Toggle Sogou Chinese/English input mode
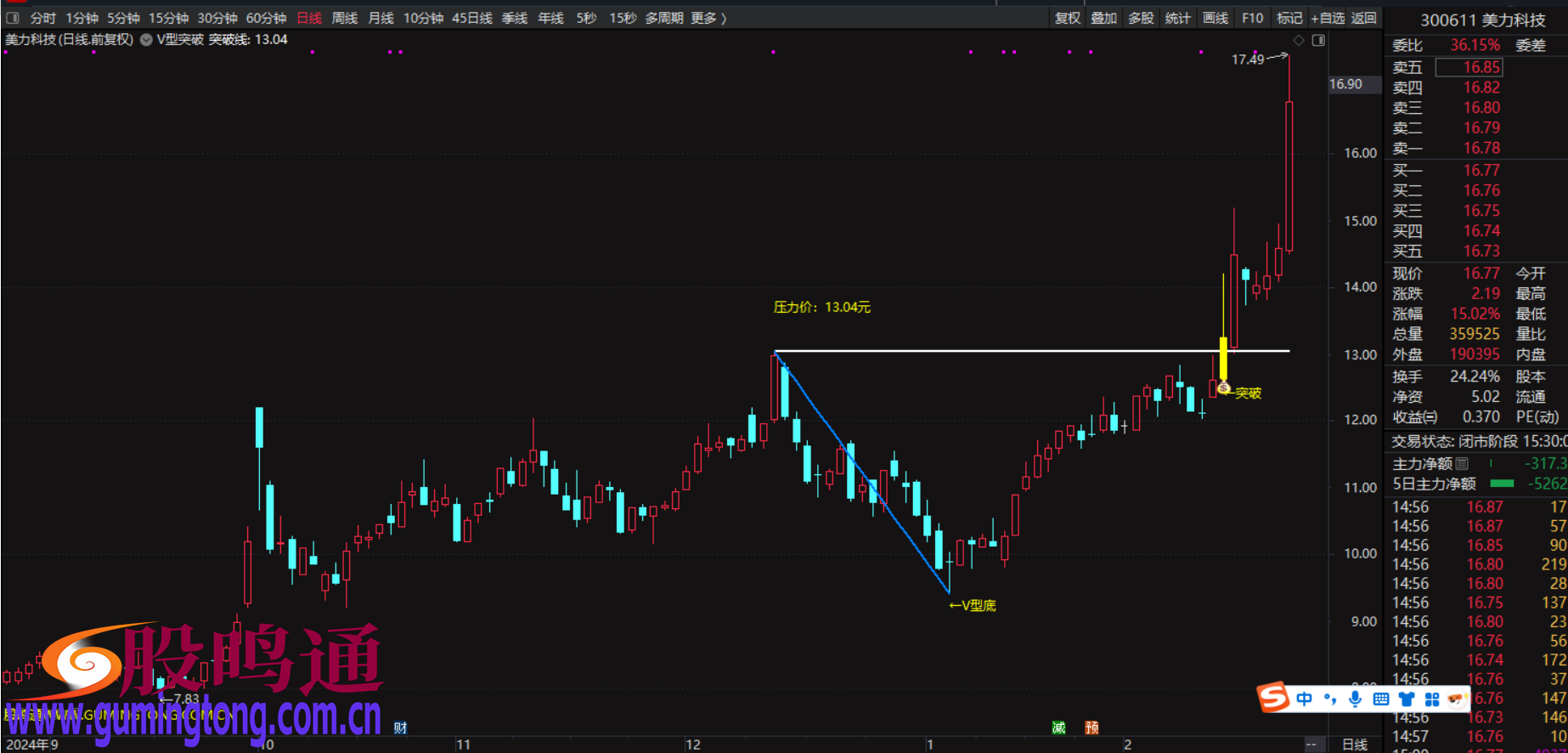 point(1304,699)
